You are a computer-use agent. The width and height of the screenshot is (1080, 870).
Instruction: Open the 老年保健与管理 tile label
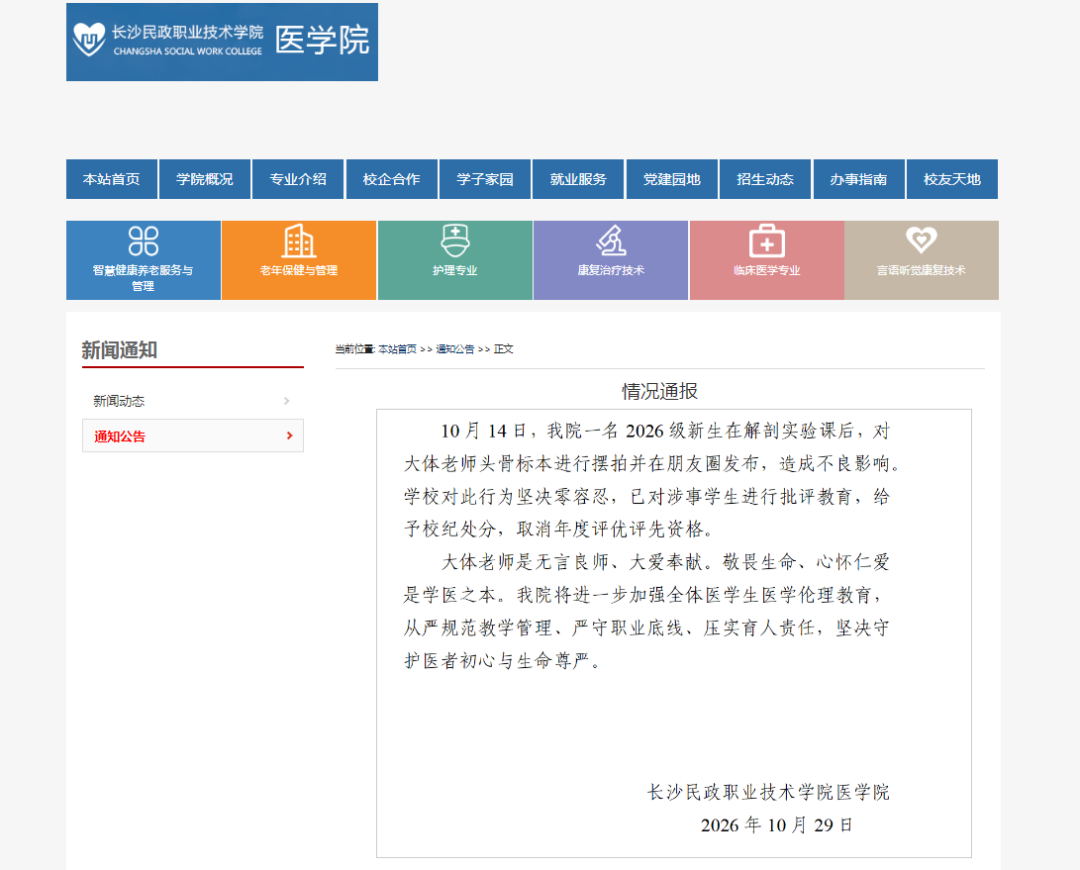(299, 270)
